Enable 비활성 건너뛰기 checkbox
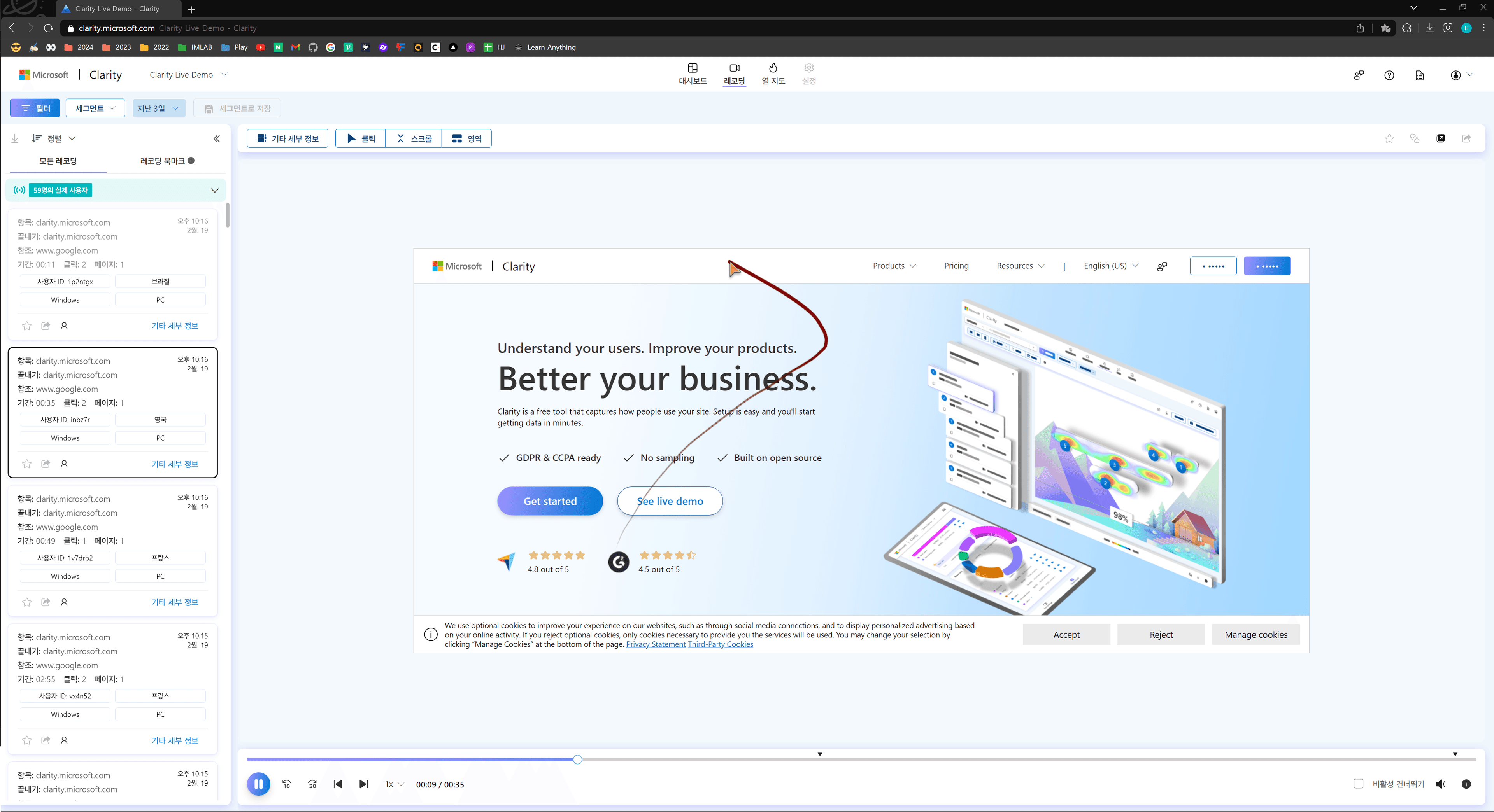The height and width of the screenshot is (812, 1494). pos(1358,784)
